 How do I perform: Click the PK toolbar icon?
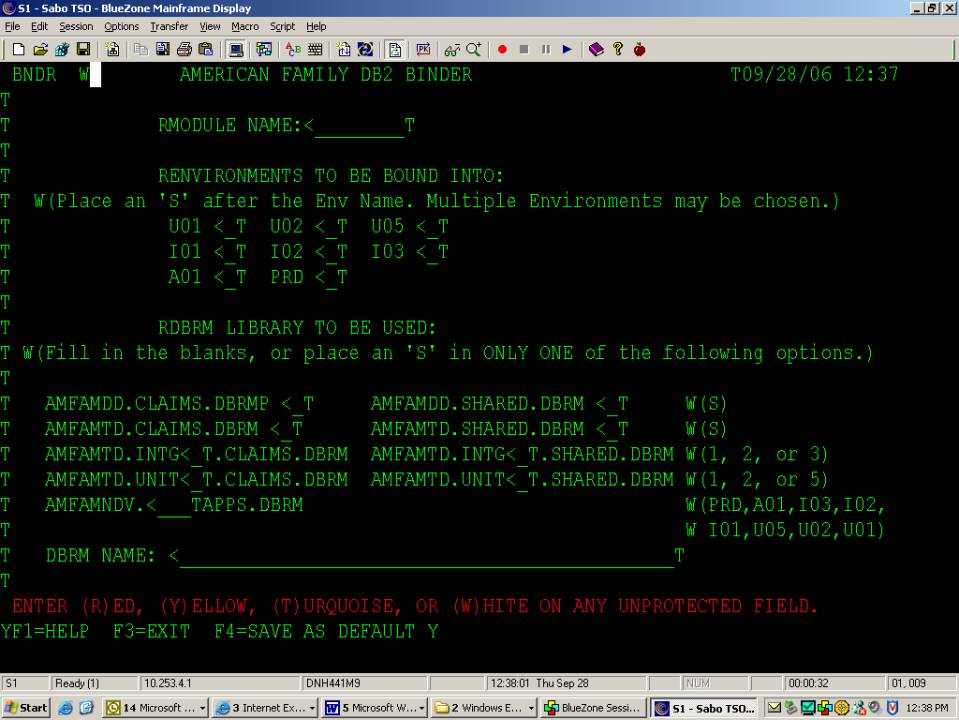(423, 50)
